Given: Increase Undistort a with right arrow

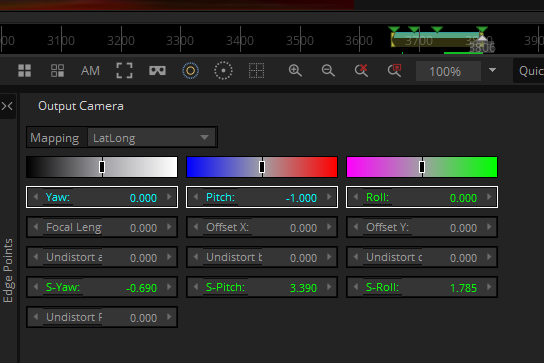Looking at the screenshot, I should pyautogui.click(x=169, y=257).
